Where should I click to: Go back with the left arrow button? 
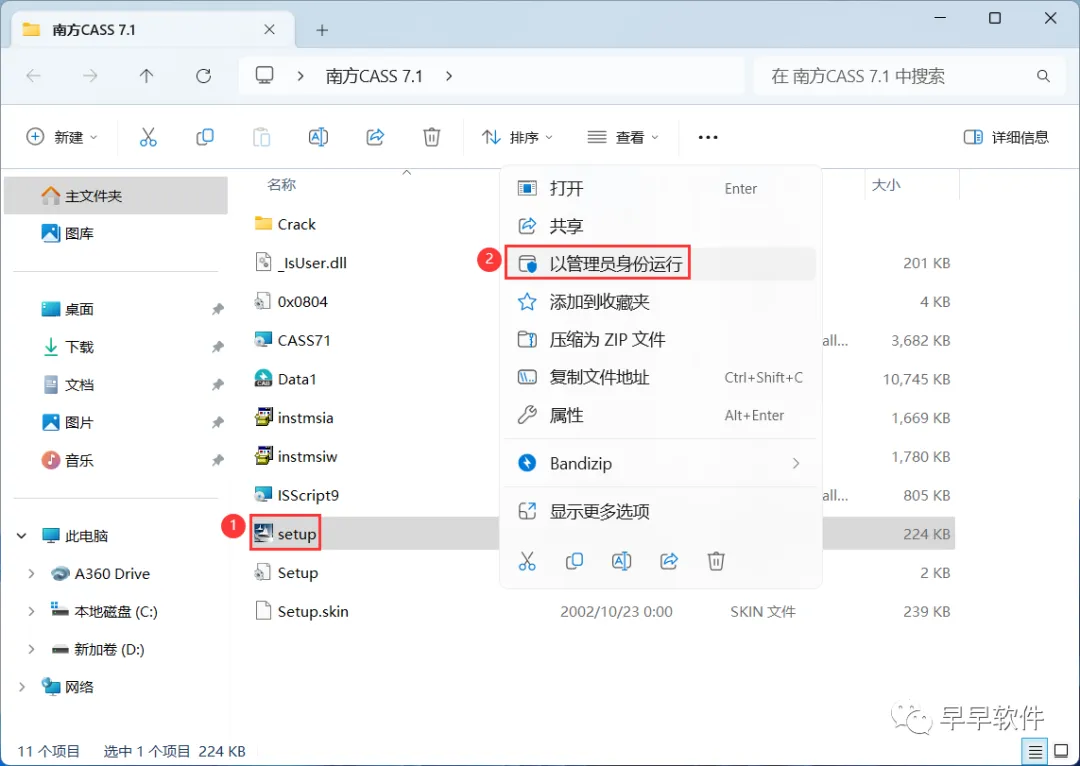pyautogui.click(x=33, y=76)
